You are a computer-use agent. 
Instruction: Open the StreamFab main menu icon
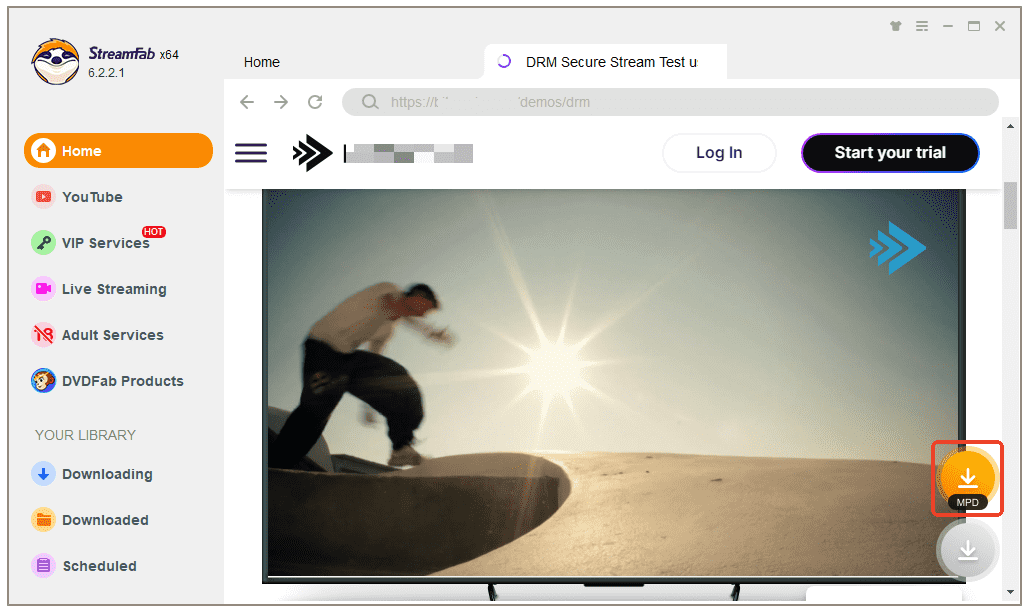coord(922,26)
